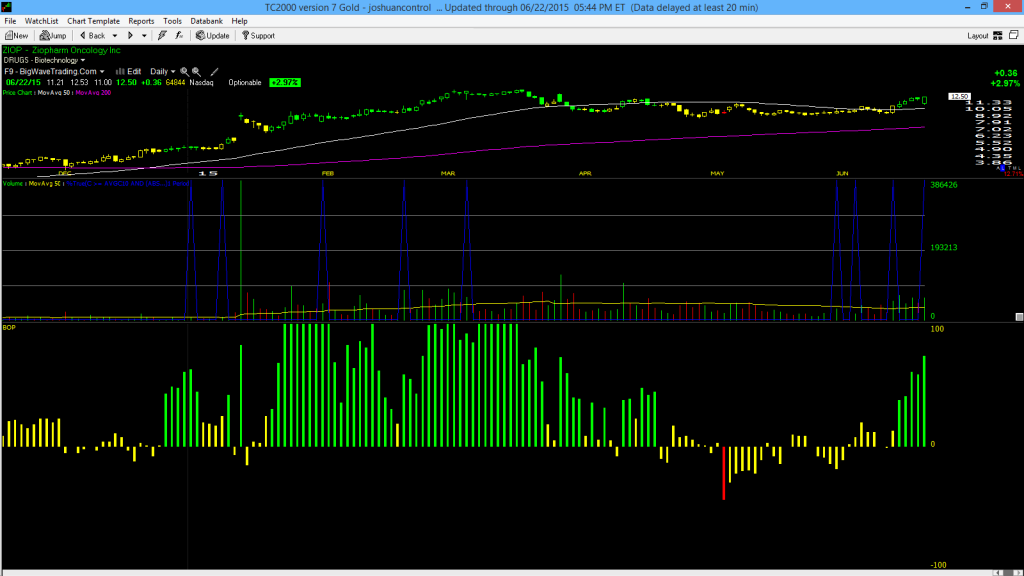Click the Volume legend label
This screenshot has width=1024, height=576.
(13, 184)
